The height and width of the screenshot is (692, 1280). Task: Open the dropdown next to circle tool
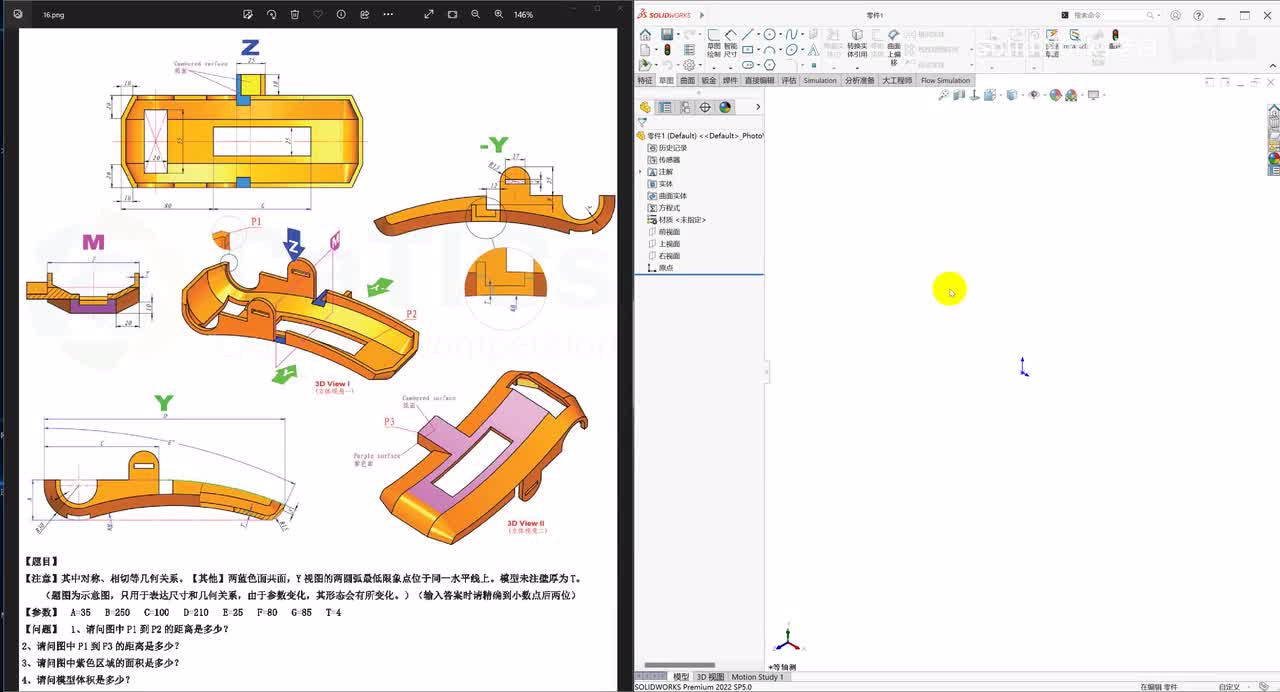[780, 35]
